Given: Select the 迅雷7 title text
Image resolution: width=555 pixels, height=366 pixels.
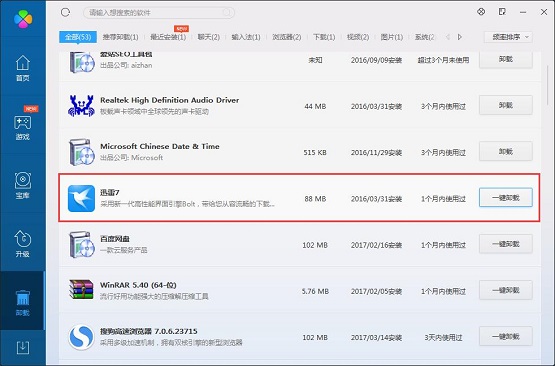Looking at the screenshot, I should click(109, 192).
